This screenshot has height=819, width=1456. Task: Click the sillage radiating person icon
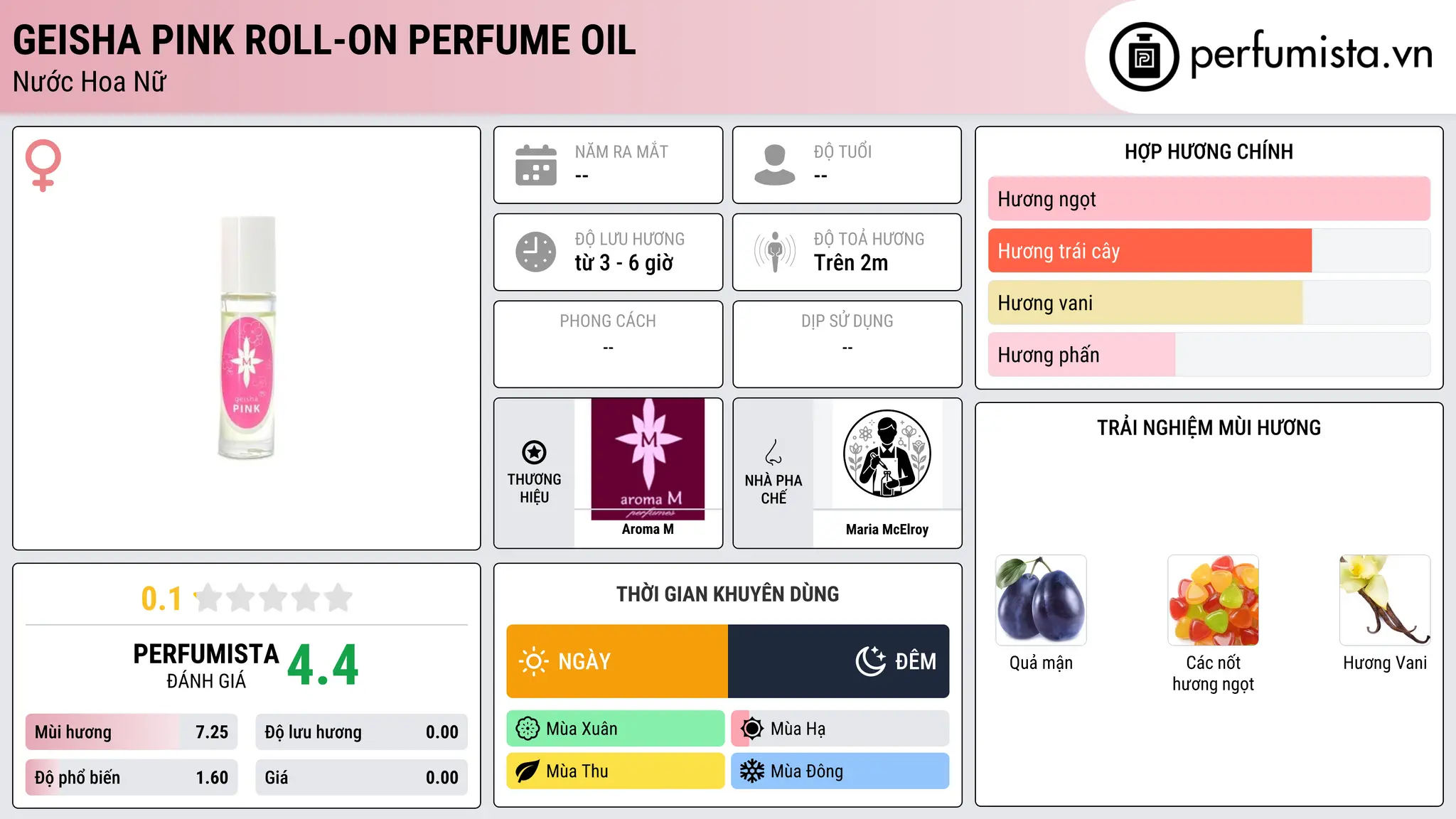click(x=775, y=252)
